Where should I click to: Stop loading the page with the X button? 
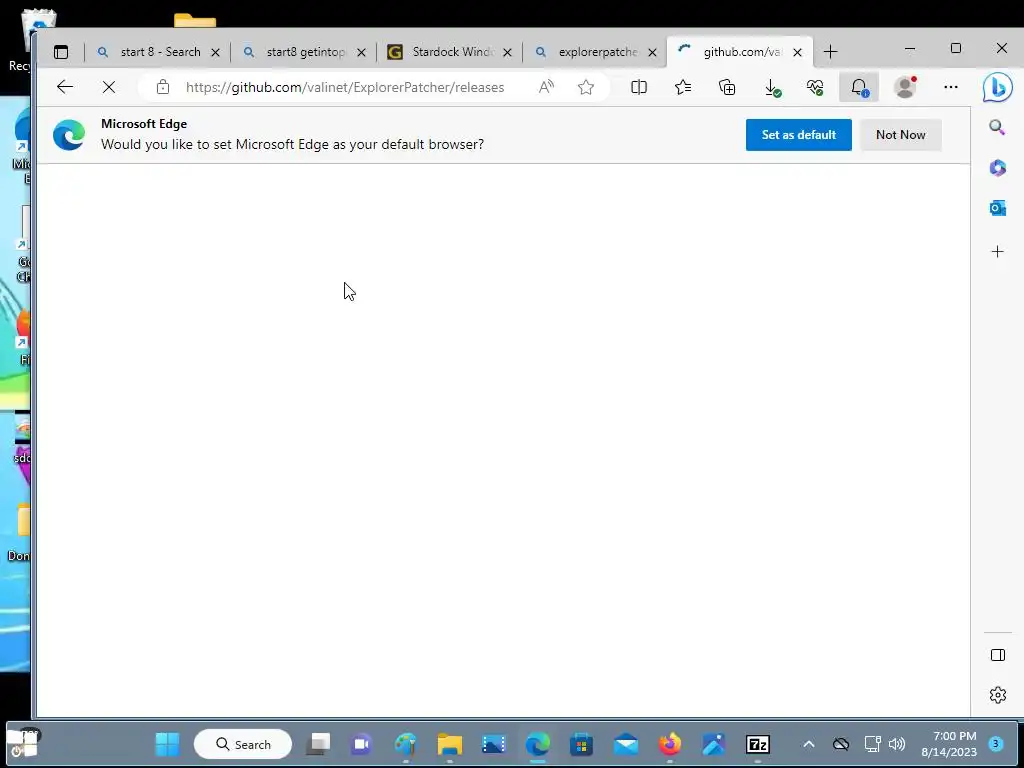[109, 87]
